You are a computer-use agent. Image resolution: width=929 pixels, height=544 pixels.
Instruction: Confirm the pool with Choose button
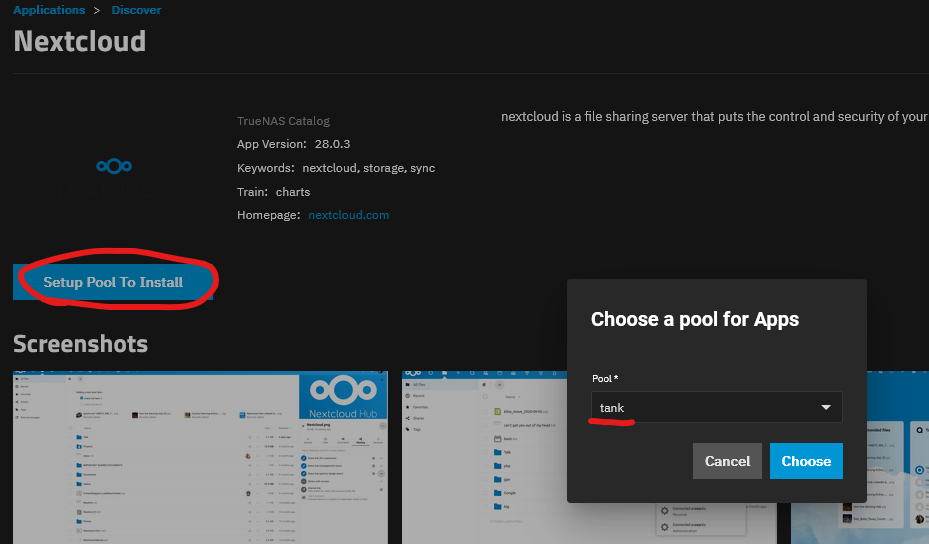806,461
